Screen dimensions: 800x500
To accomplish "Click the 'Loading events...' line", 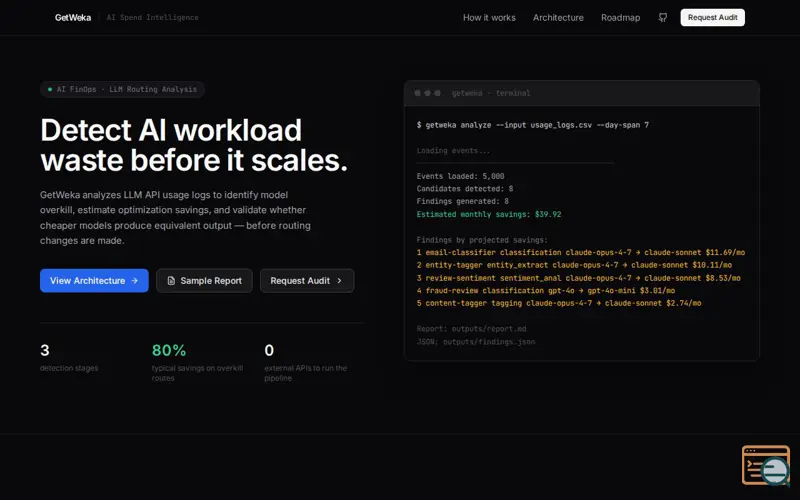I will (453, 151).
